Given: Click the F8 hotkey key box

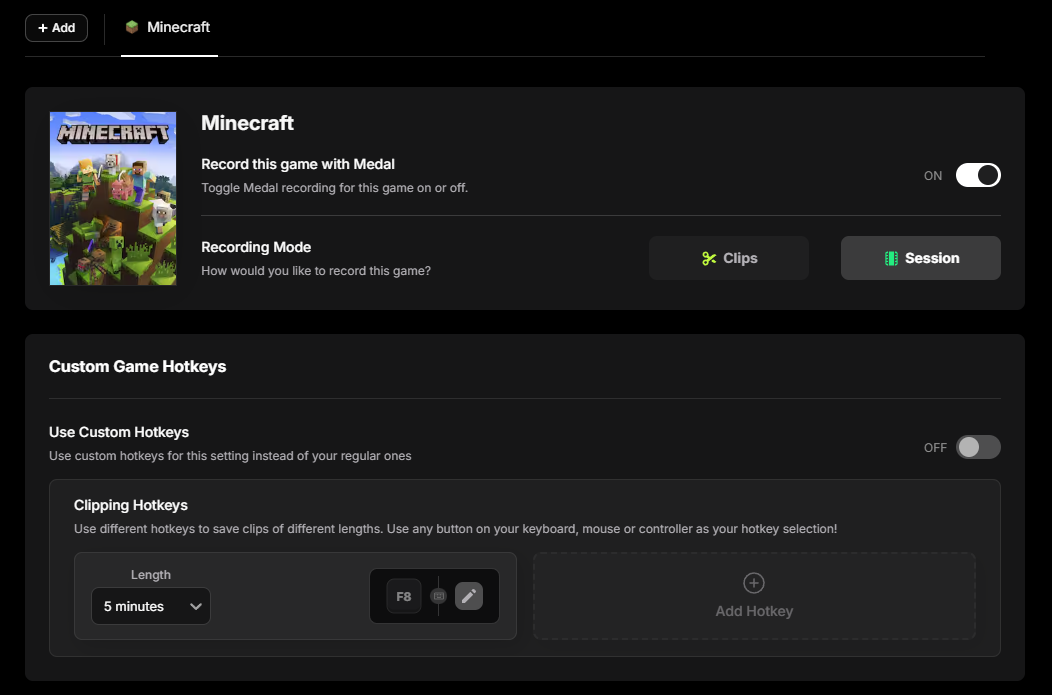Looking at the screenshot, I should point(404,596).
